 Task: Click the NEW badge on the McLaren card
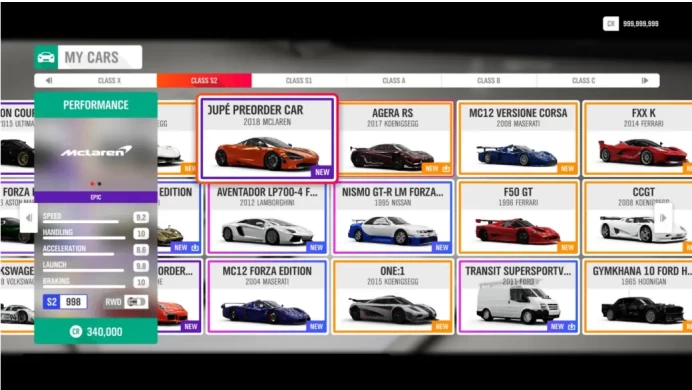[x=322, y=172]
